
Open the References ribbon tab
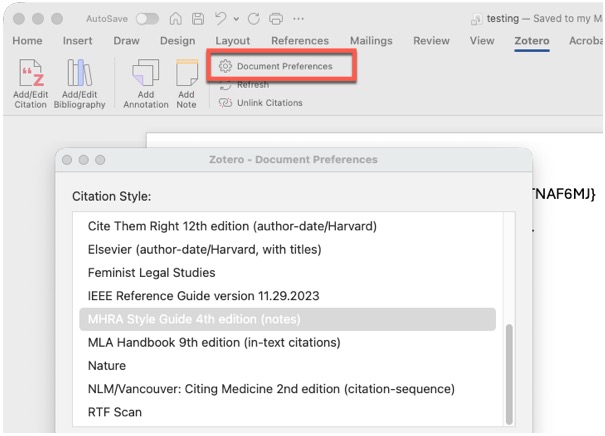(x=300, y=41)
